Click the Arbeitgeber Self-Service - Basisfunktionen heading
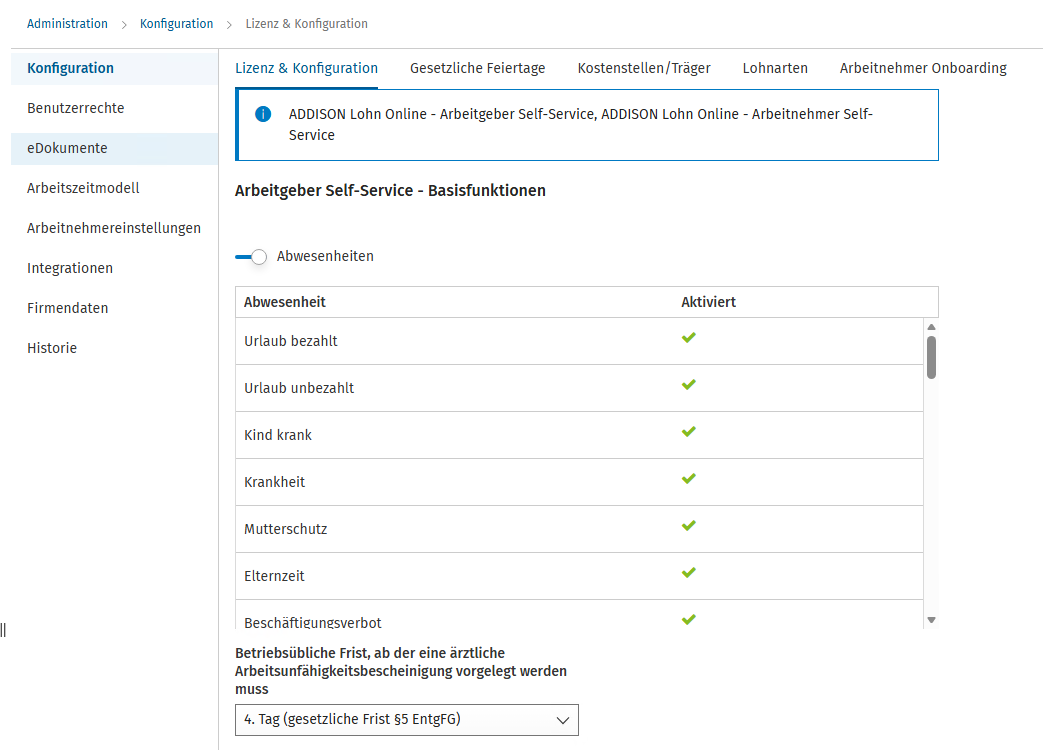The width and height of the screenshot is (1043, 750). point(390,191)
